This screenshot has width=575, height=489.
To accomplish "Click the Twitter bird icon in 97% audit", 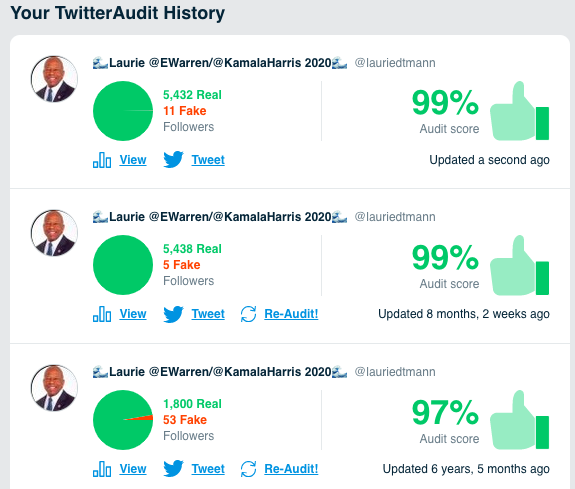I will coord(173,469).
